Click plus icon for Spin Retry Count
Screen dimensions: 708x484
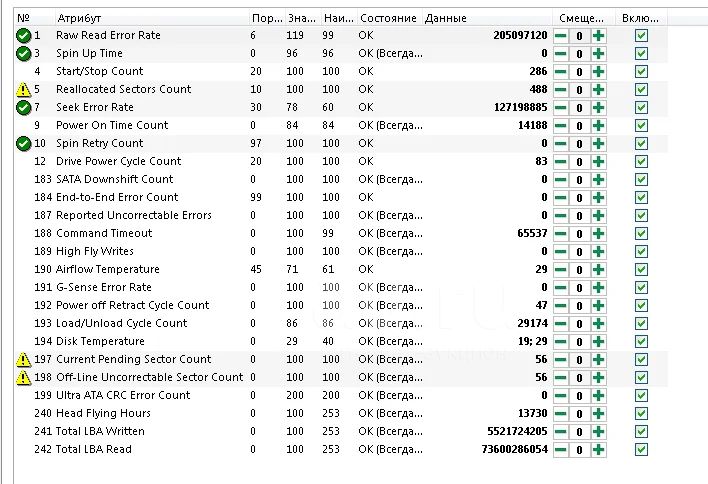pyautogui.click(x=598, y=144)
